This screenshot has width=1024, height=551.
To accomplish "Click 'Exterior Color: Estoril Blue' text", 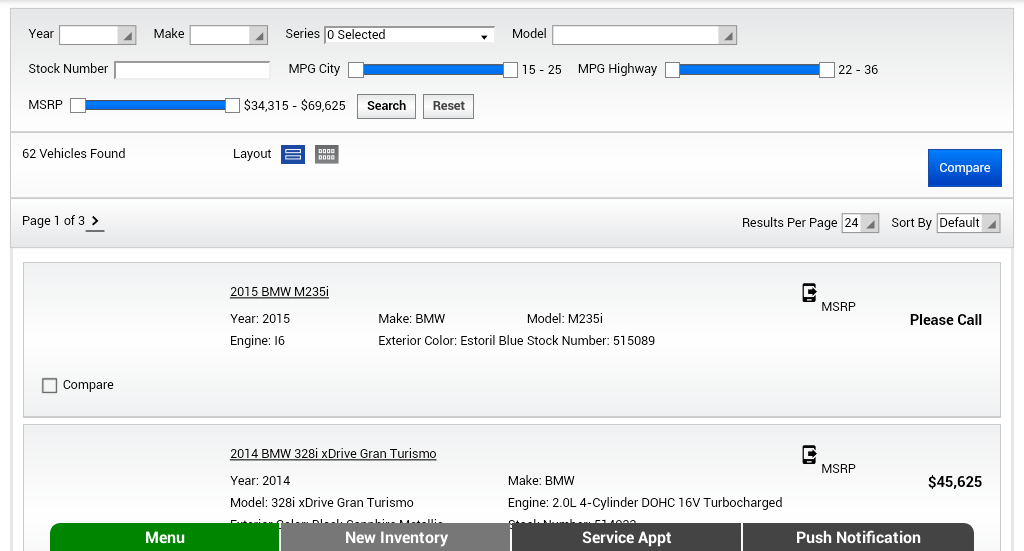I will tap(451, 341).
